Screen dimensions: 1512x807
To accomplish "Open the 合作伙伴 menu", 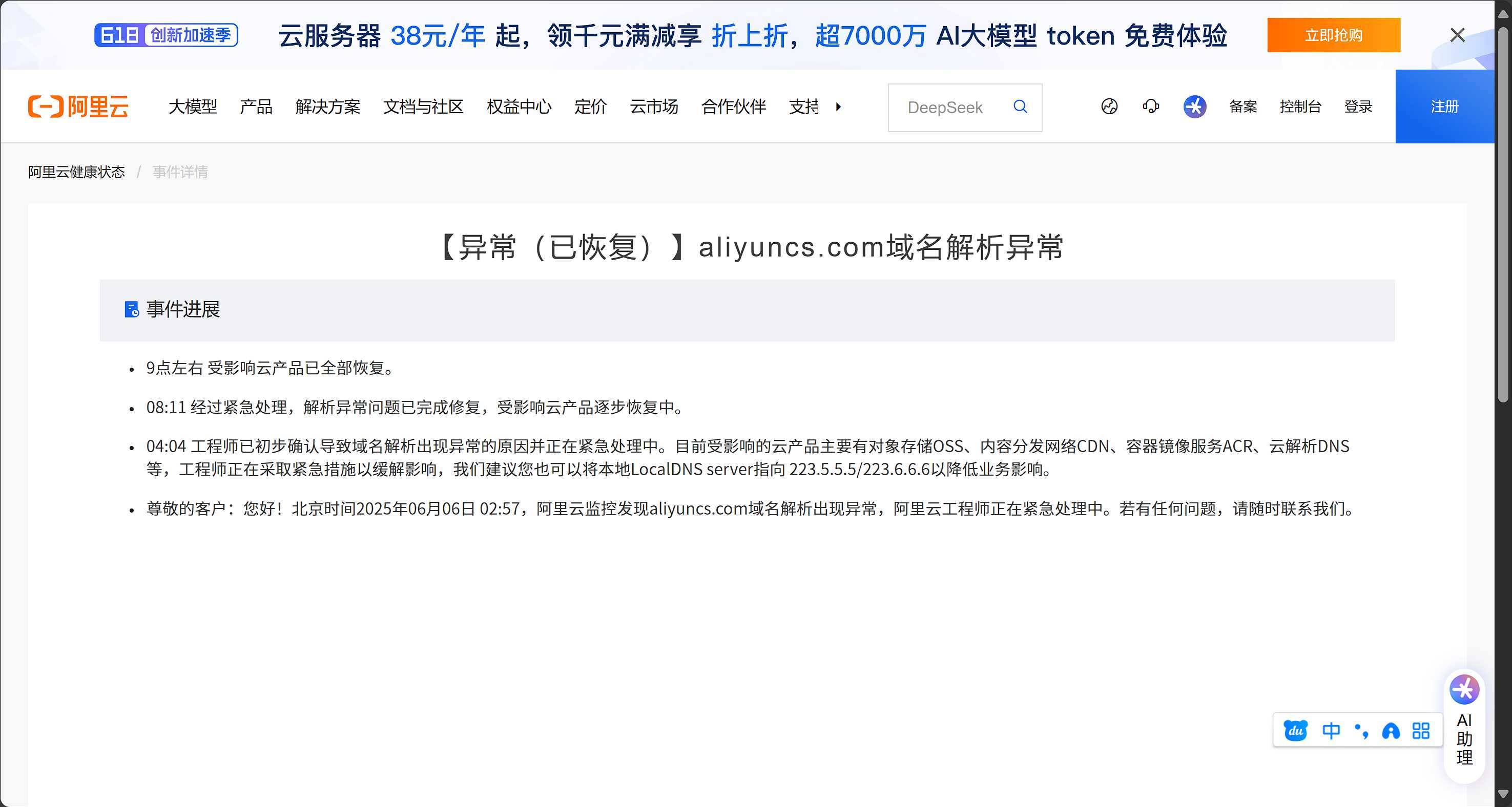I will pos(733,107).
